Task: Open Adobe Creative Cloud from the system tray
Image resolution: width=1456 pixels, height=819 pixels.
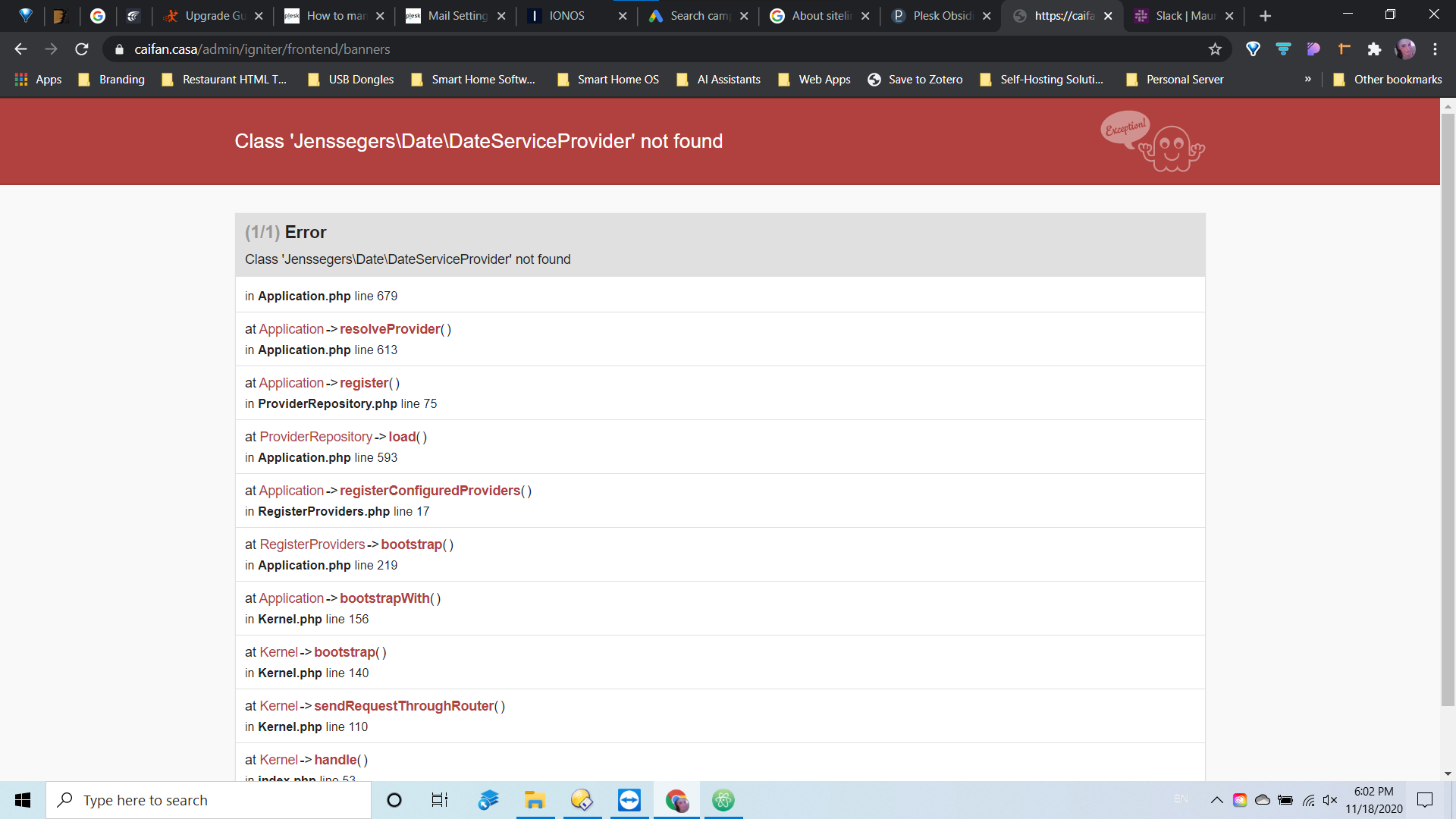Action: 1240,800
